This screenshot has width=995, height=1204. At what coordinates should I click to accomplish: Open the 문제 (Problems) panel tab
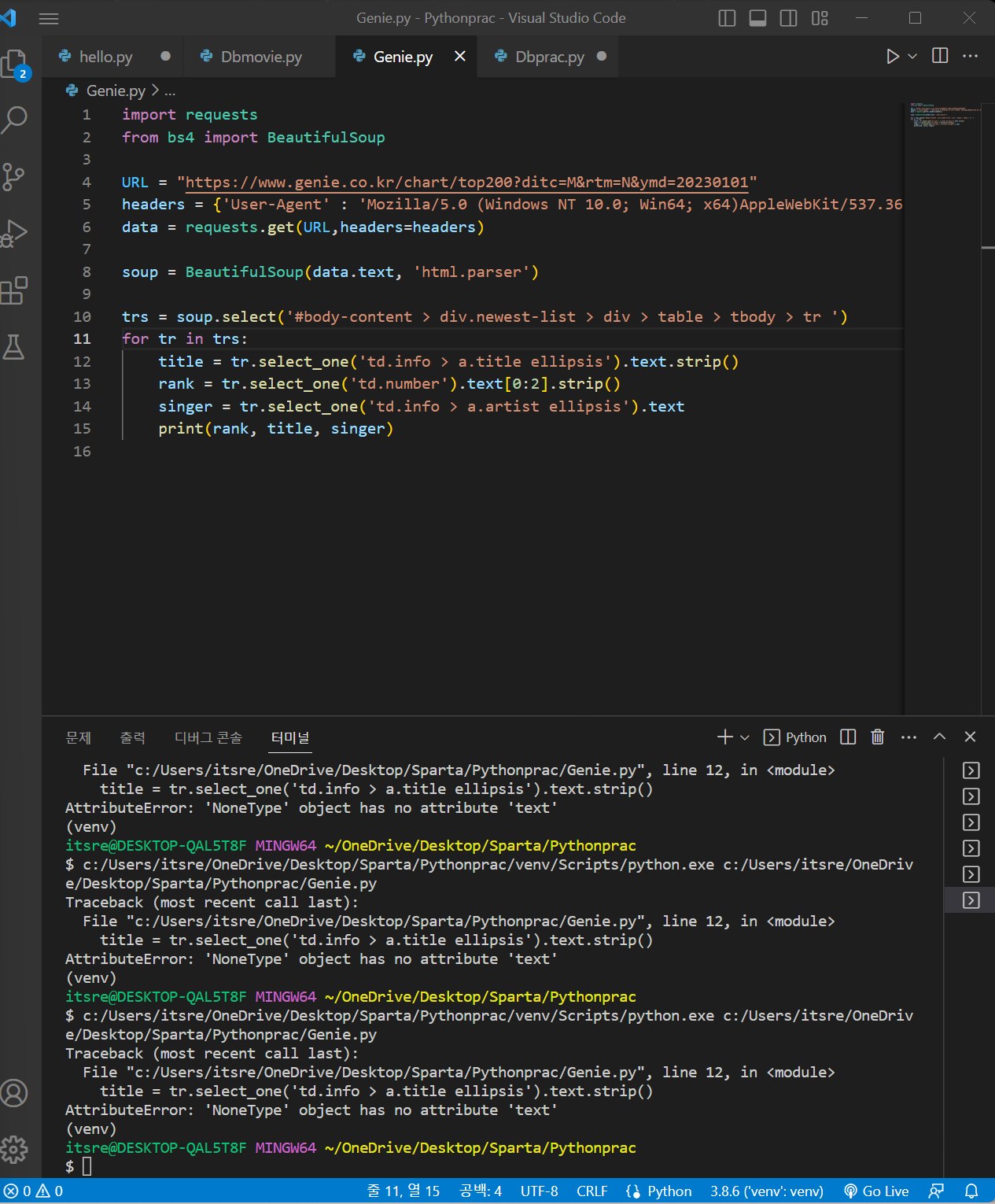79,737
